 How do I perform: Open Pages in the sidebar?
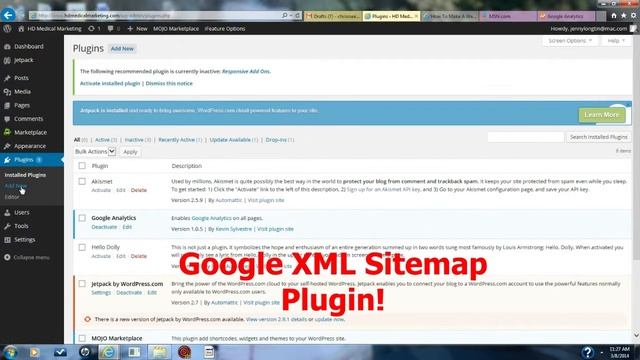22,105
